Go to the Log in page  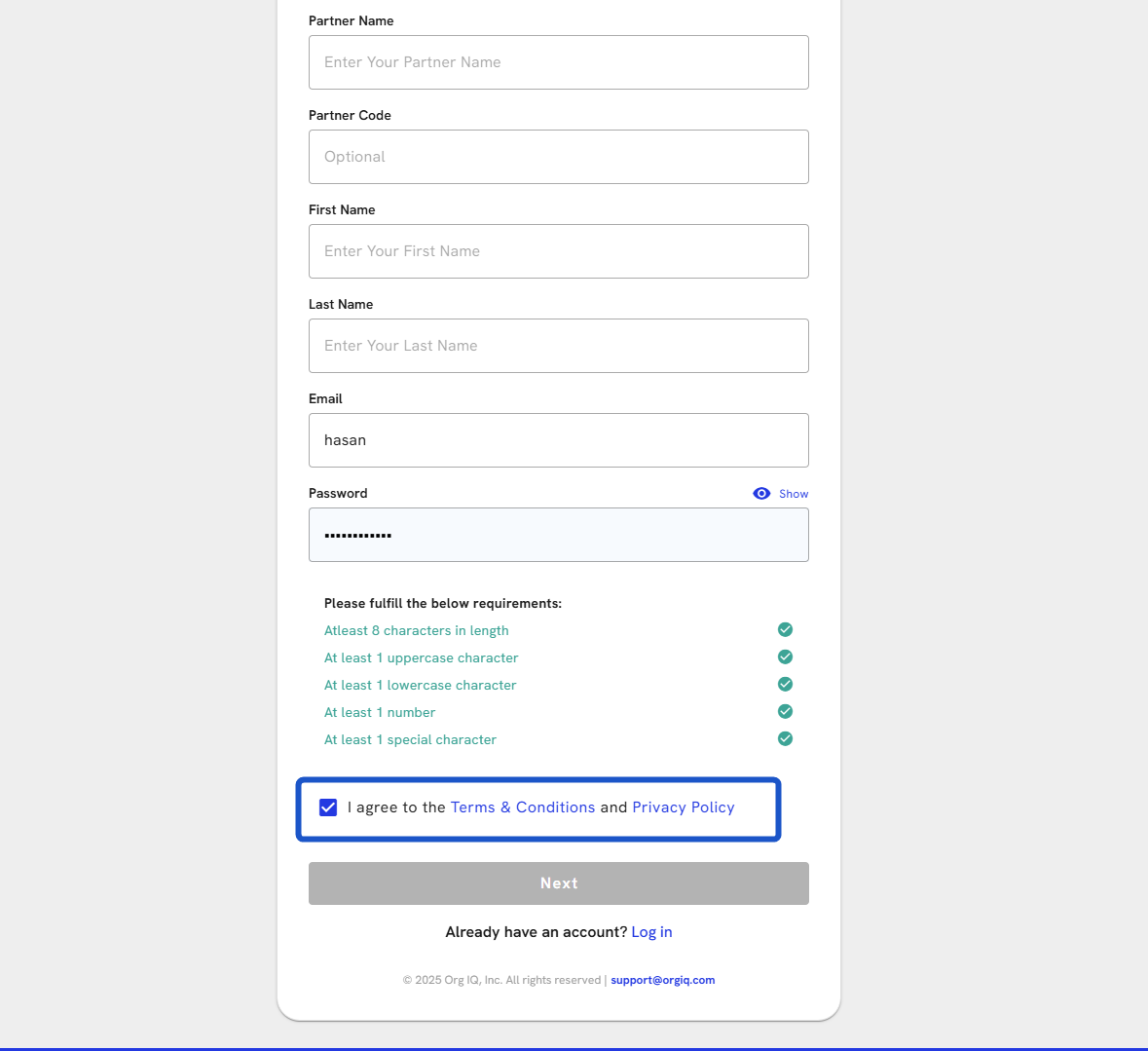651,932
